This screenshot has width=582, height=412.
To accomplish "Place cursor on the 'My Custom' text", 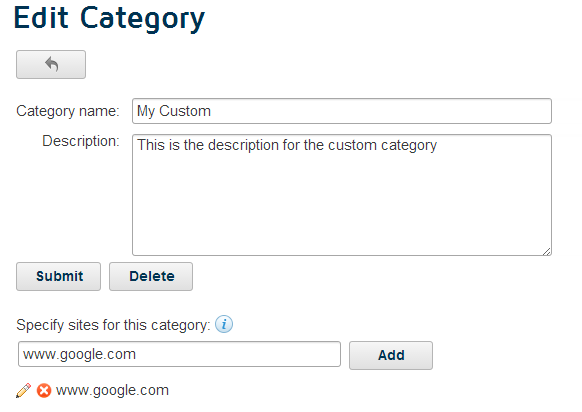I will click(174, 111).
